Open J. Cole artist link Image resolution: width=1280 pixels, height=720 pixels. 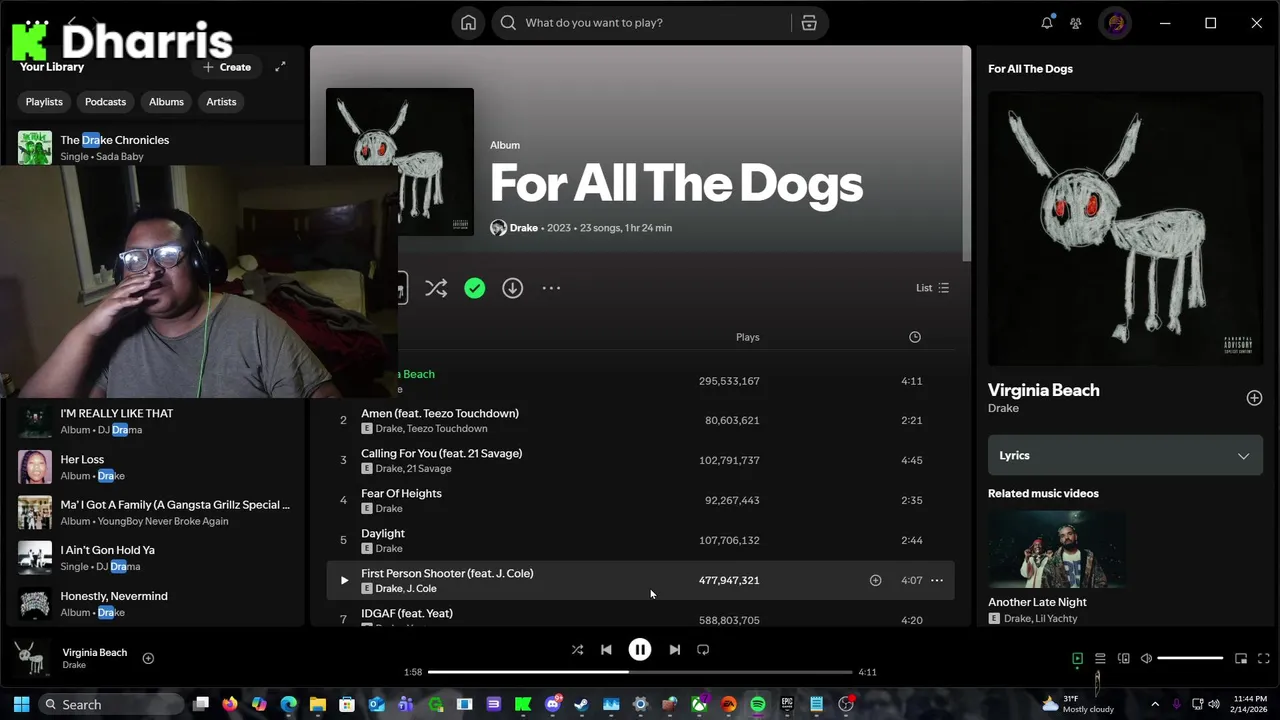click(x=422, y=589)
